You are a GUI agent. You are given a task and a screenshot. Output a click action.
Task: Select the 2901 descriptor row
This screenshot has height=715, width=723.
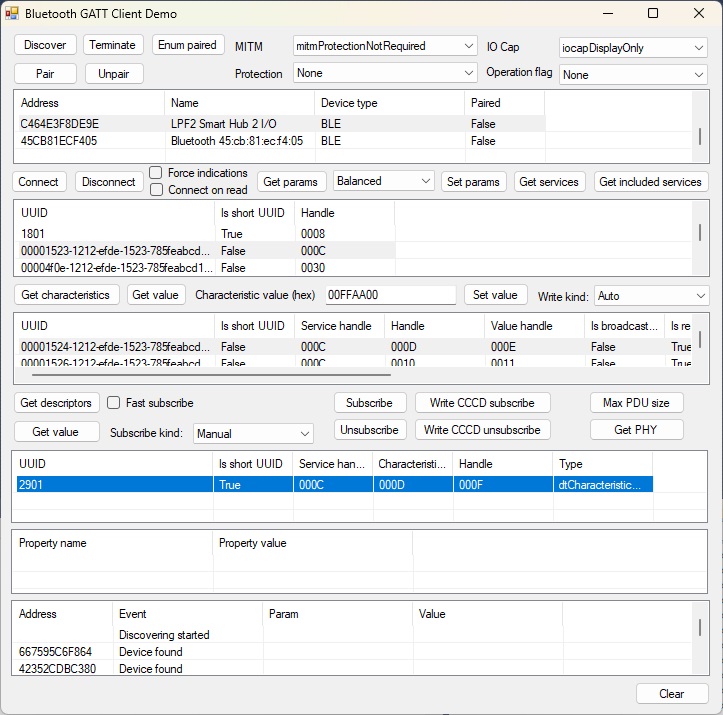coord(300,484)
